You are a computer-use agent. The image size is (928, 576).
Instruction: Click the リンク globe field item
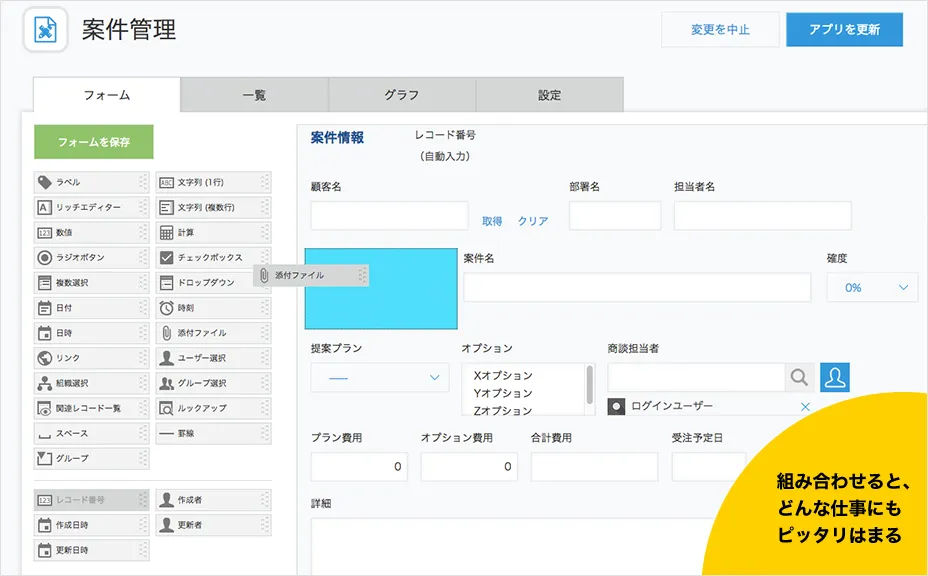[x=90, y=358]
